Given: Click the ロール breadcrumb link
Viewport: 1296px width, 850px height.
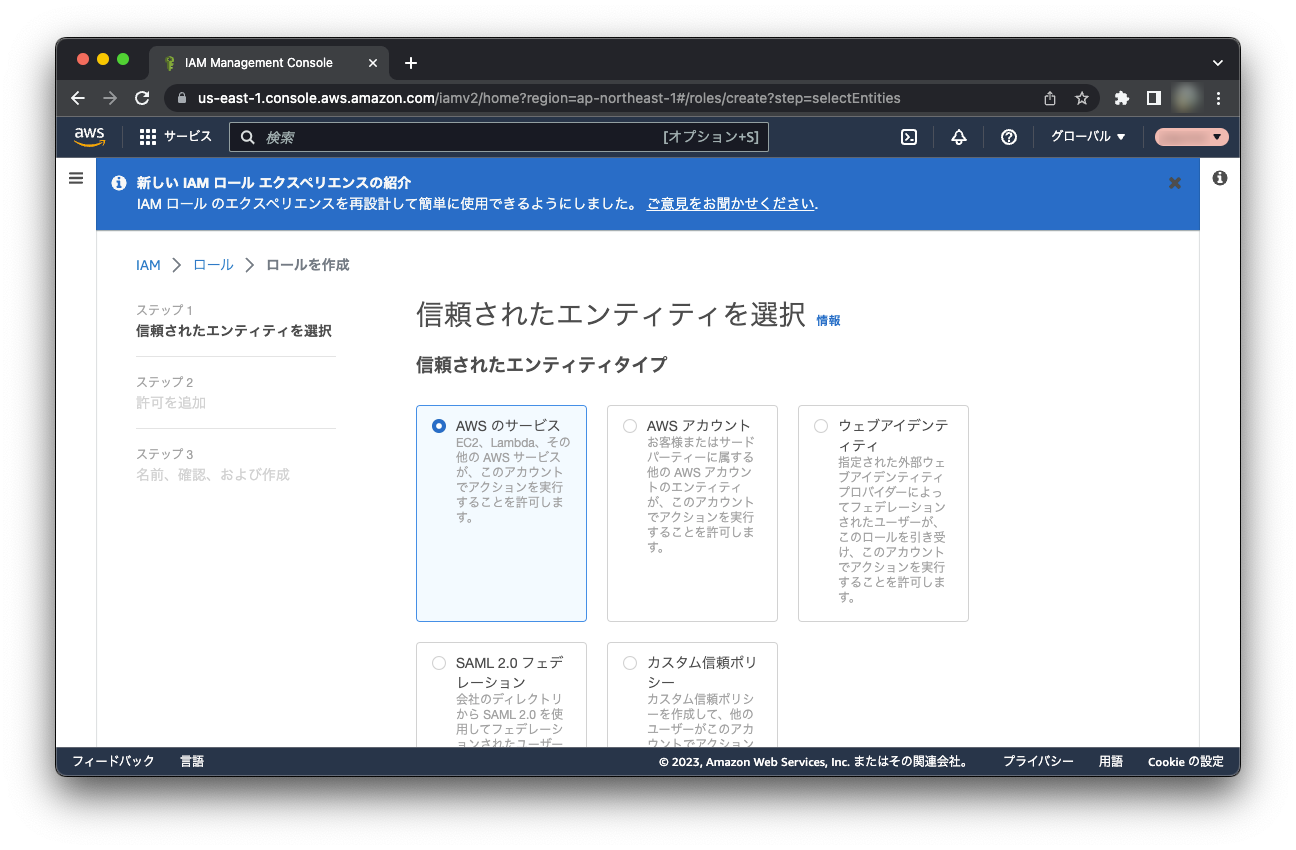Looking at the screenshot, I should coord(213,265).
